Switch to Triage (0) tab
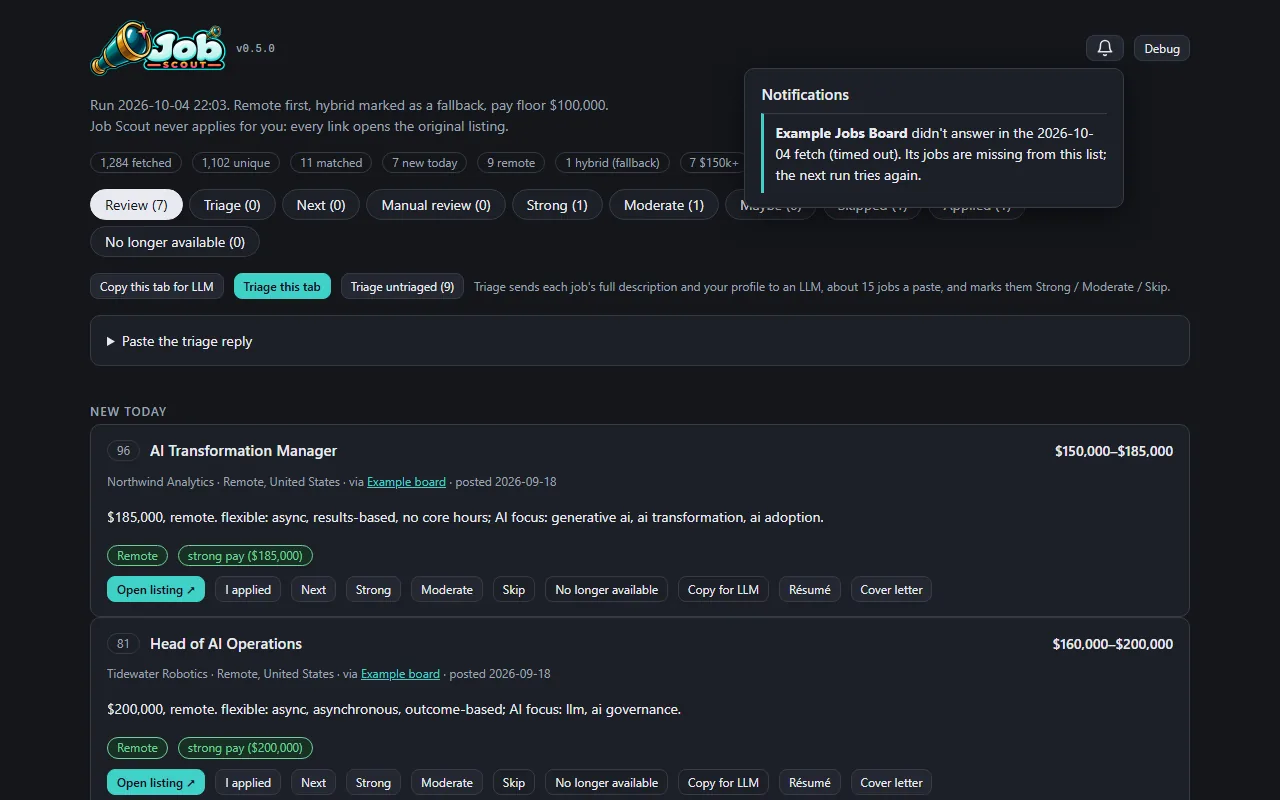 click(x=232, y=205)
